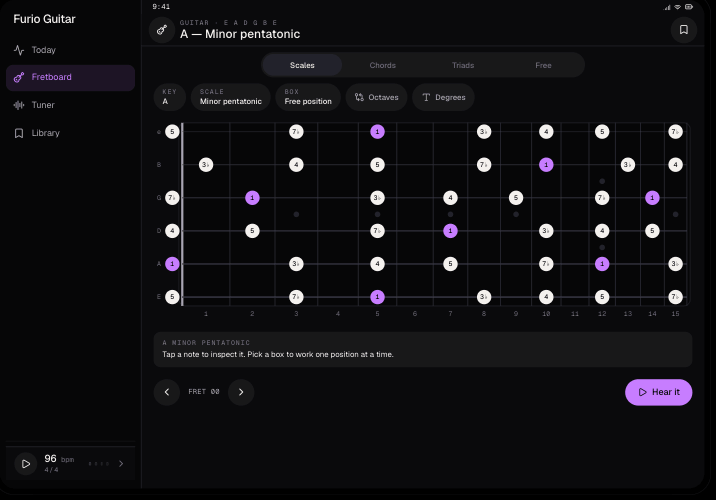
Task: Switch to the Scales tab
Action: 302,65
